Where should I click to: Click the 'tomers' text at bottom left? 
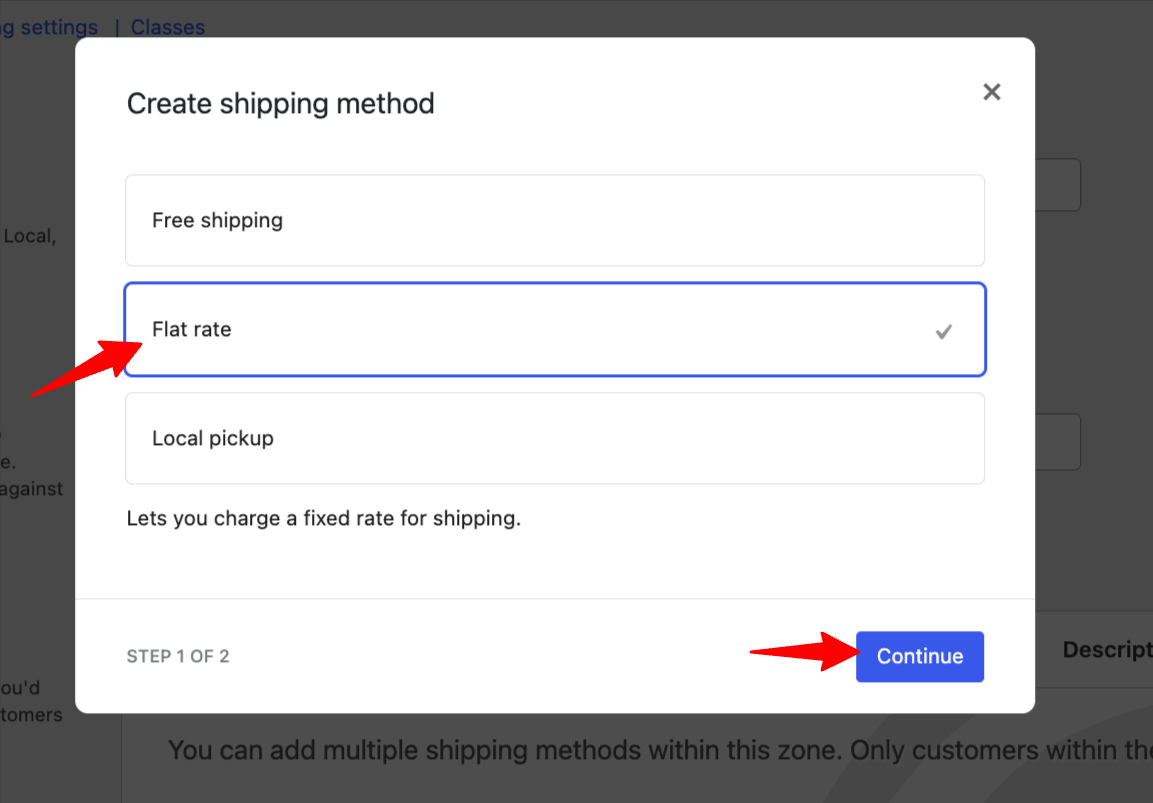tap(32, 715)
